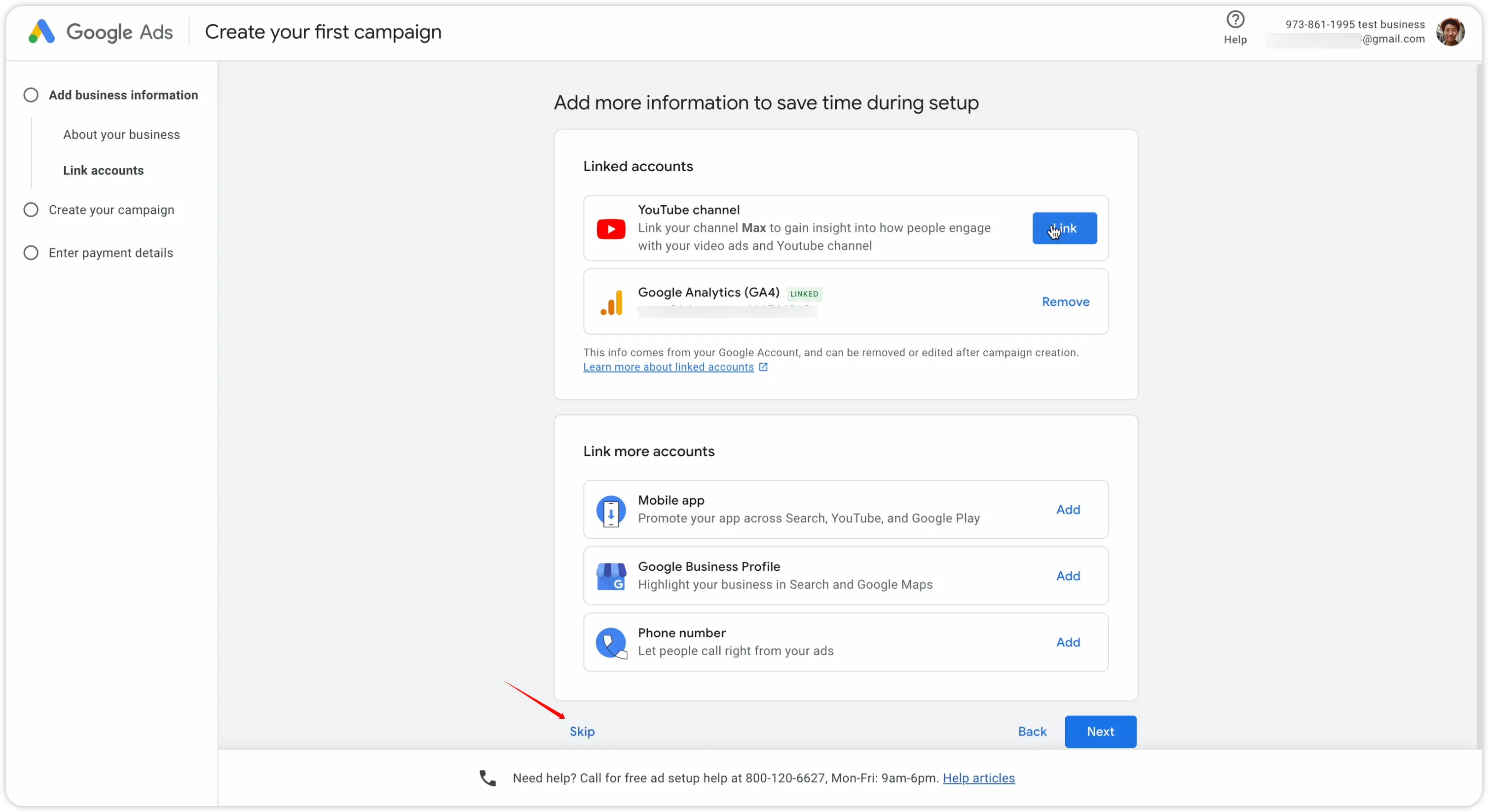Skip the link accounts step
Viewport: 1488px width, 812px height.
[x=582, y=731]
